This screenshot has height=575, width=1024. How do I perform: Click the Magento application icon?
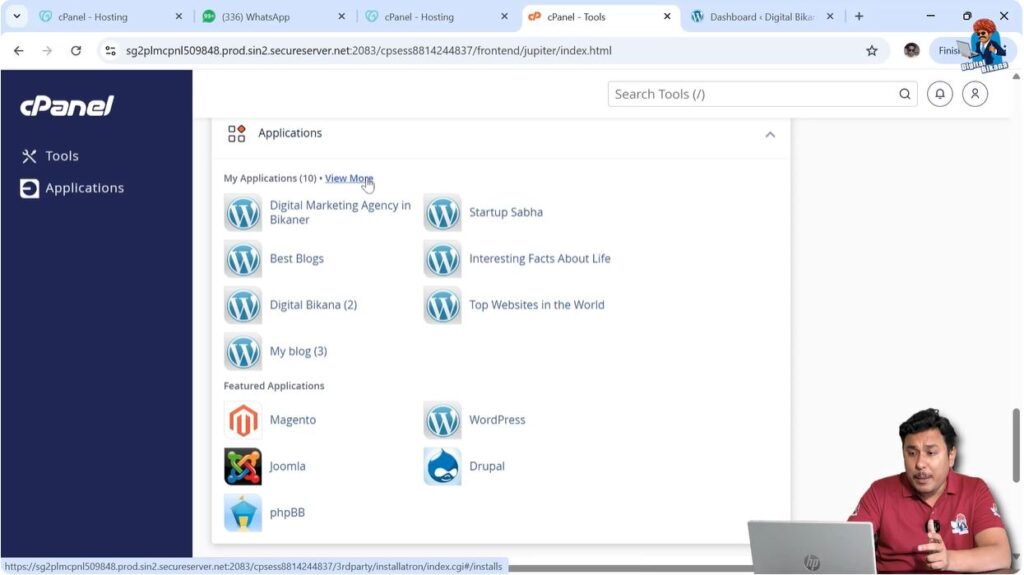tap(243, 420)
